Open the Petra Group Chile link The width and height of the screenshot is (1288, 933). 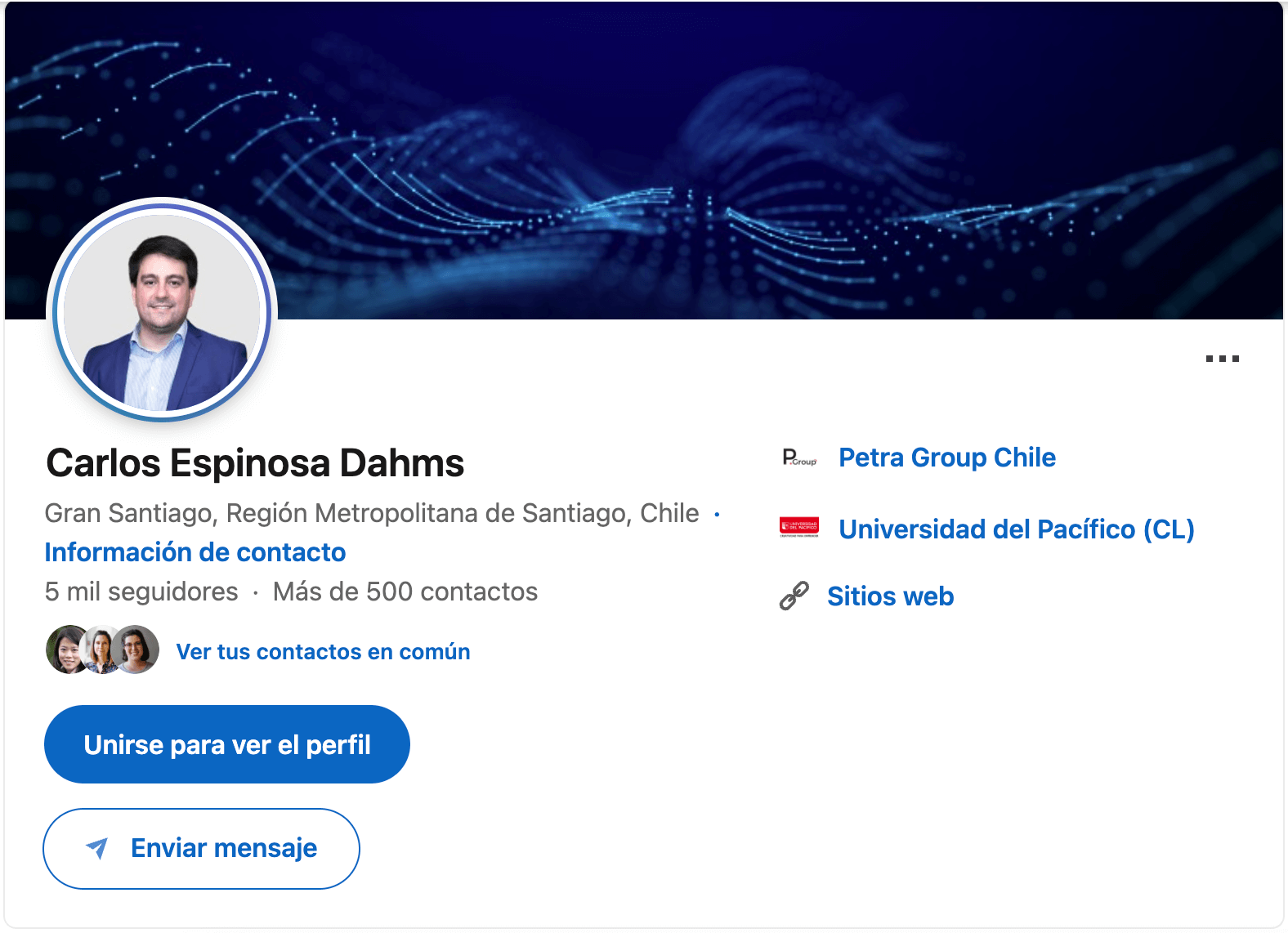[x=947, y=458]
